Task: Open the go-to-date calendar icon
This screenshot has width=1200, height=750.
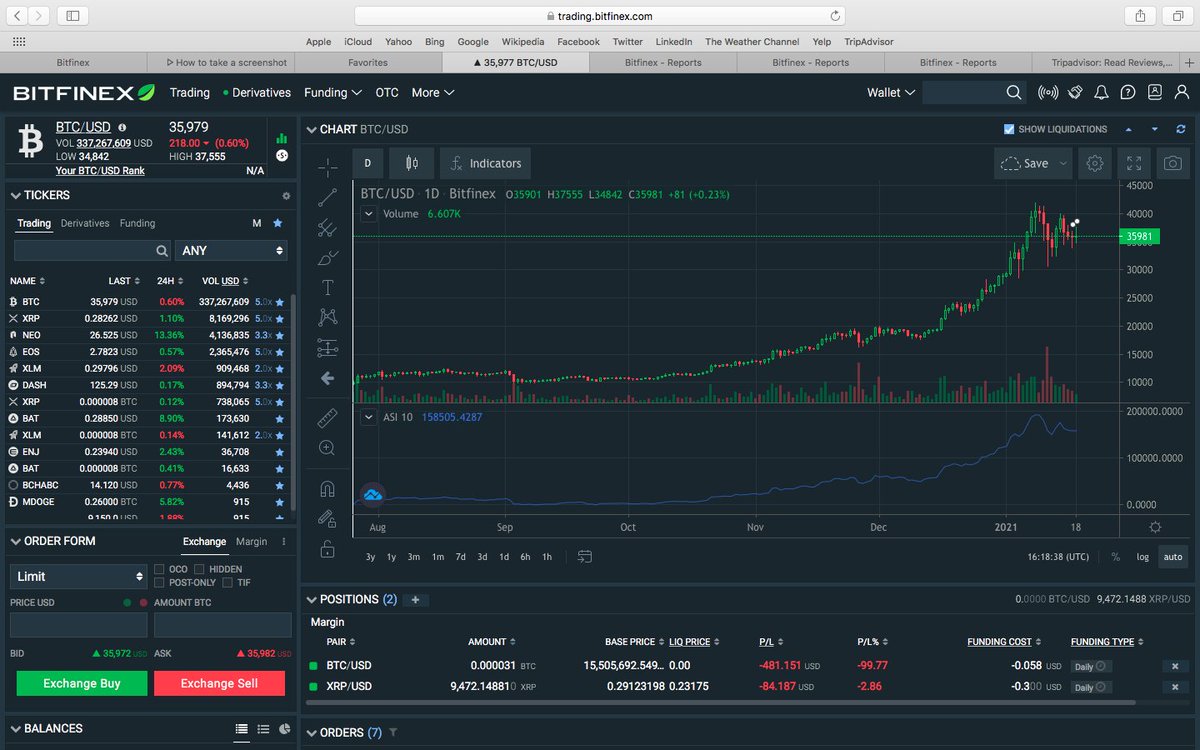Action: pyautogui.click(x=585, y=556)
